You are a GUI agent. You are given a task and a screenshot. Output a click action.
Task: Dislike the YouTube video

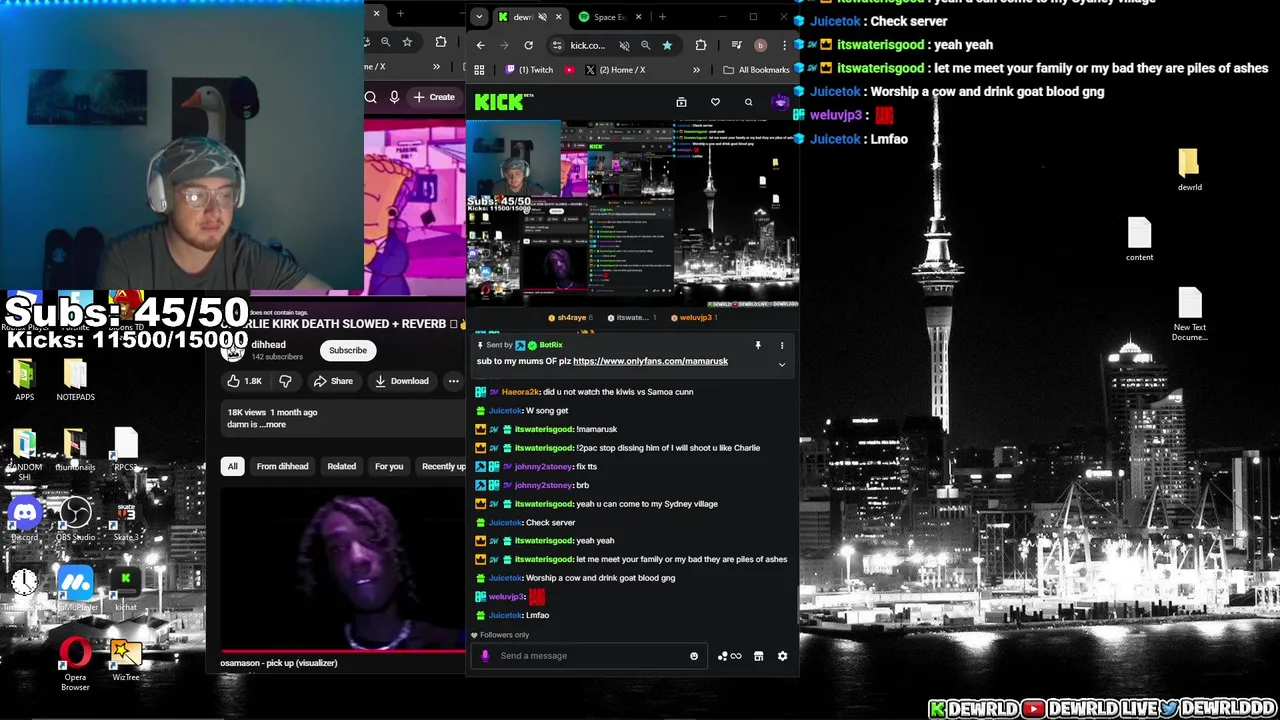[285, 381]
